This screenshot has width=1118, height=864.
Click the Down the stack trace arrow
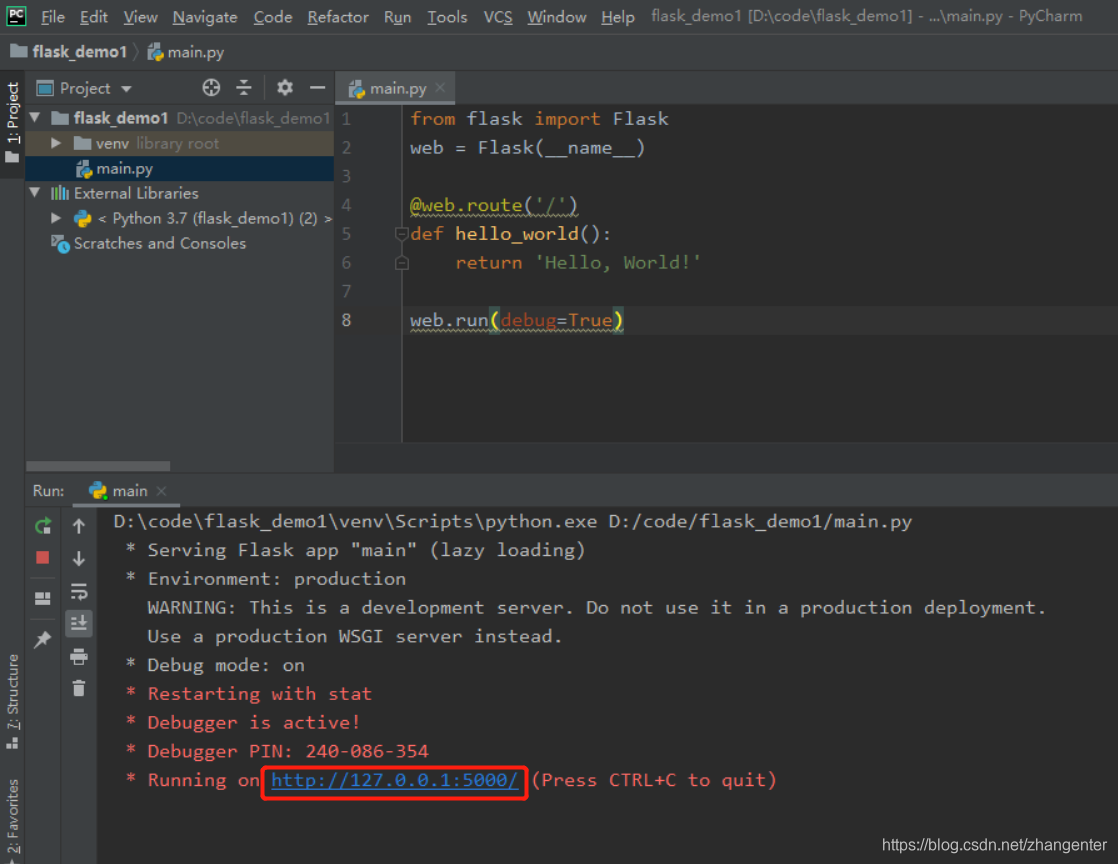coord(79,558)
